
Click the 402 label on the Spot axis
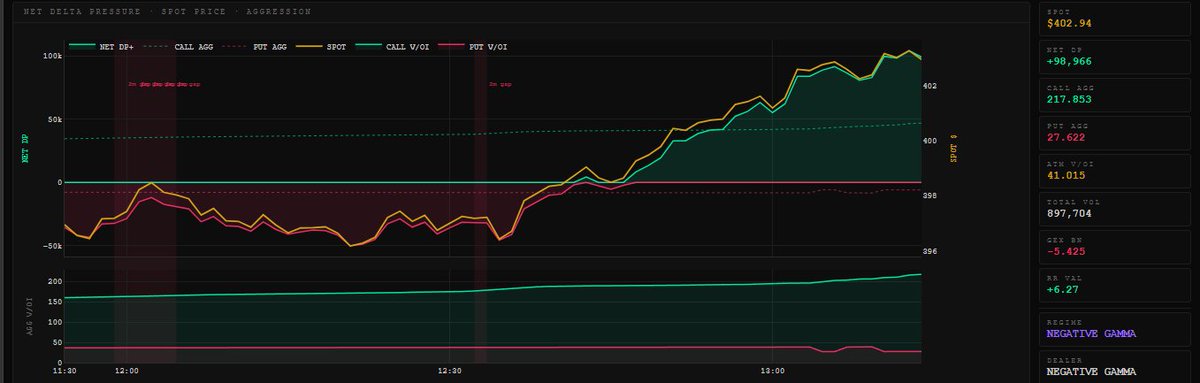point(931,86)
